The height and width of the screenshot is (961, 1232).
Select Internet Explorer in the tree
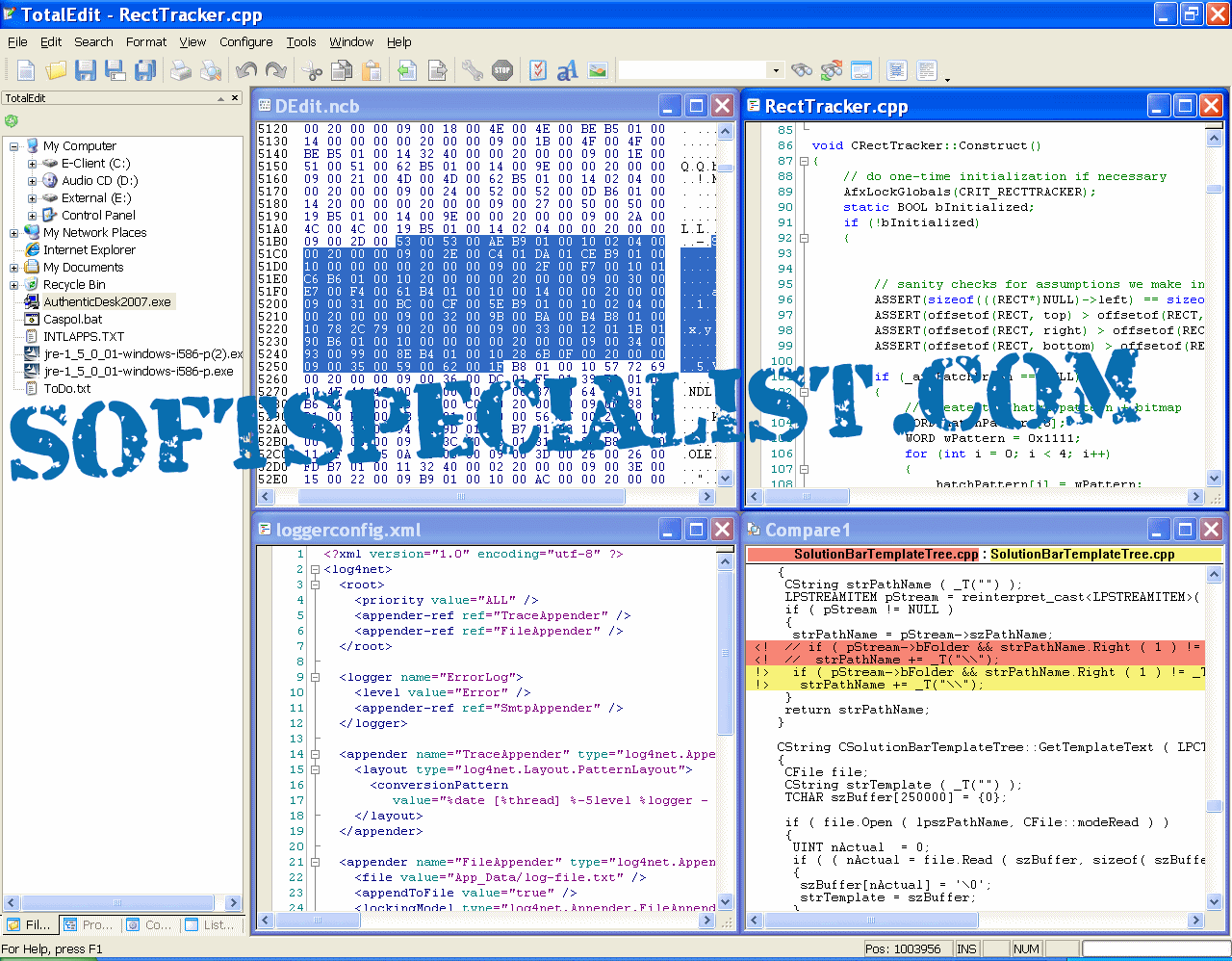90,250
